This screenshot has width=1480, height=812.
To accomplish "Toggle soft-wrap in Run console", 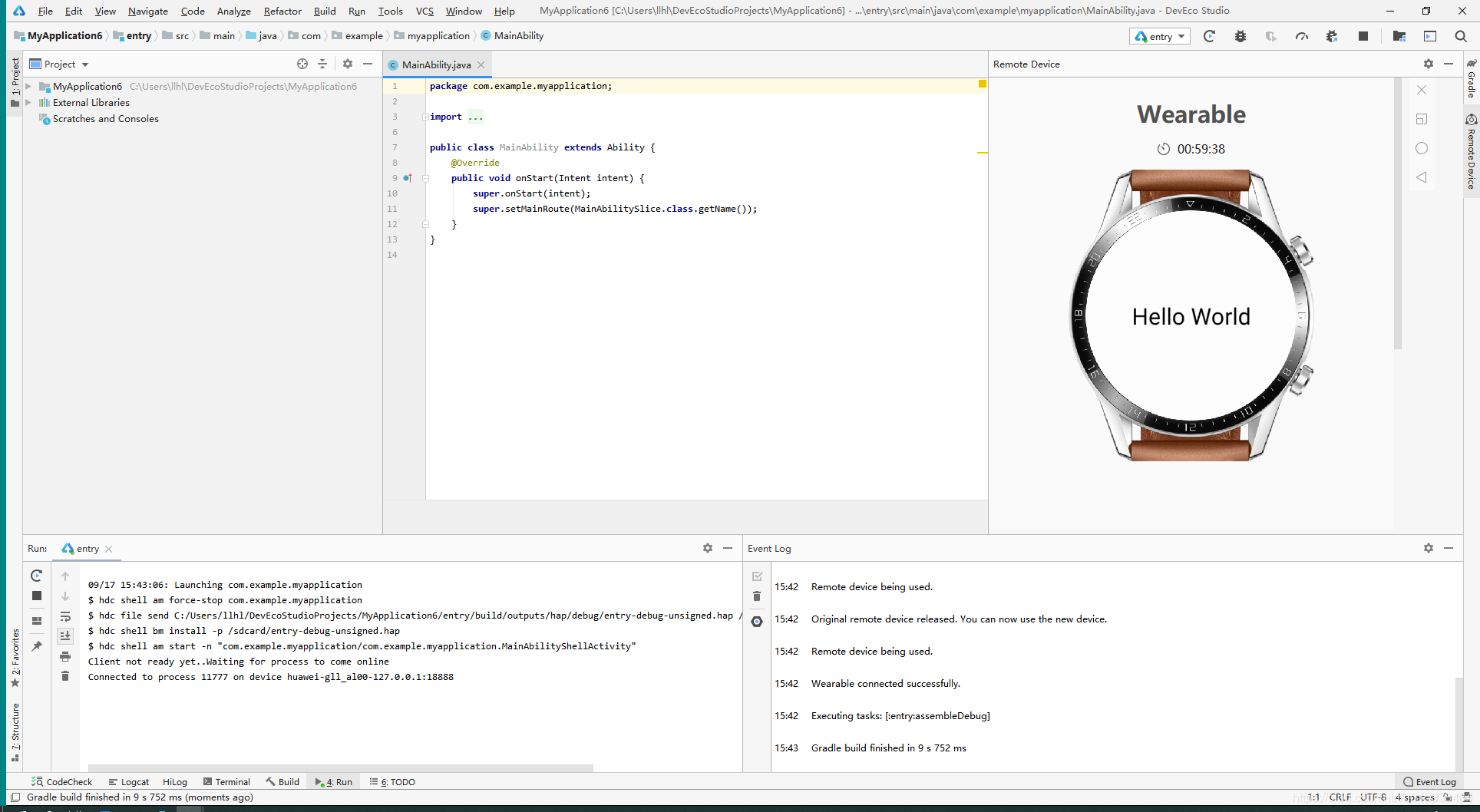I will (65, 616).
